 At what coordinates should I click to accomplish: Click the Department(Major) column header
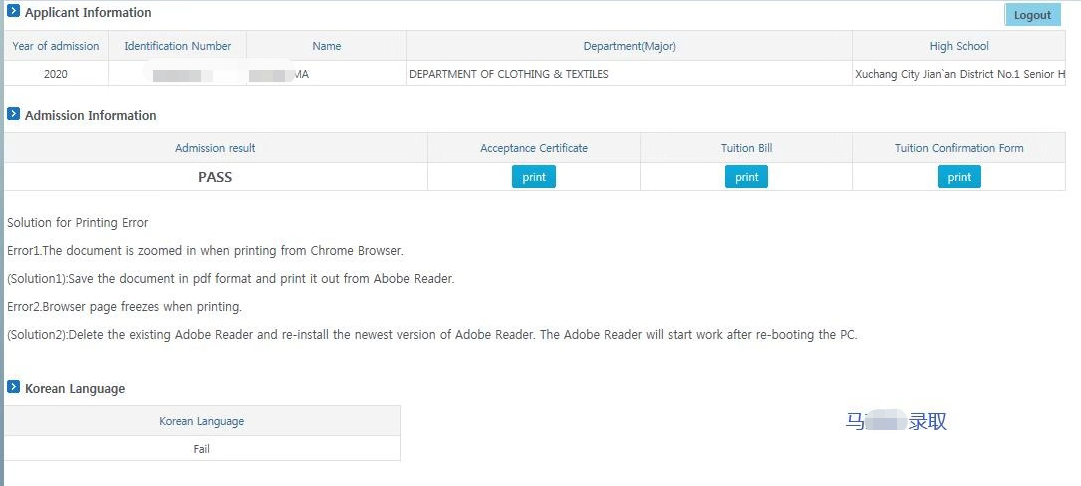[629, 46]
